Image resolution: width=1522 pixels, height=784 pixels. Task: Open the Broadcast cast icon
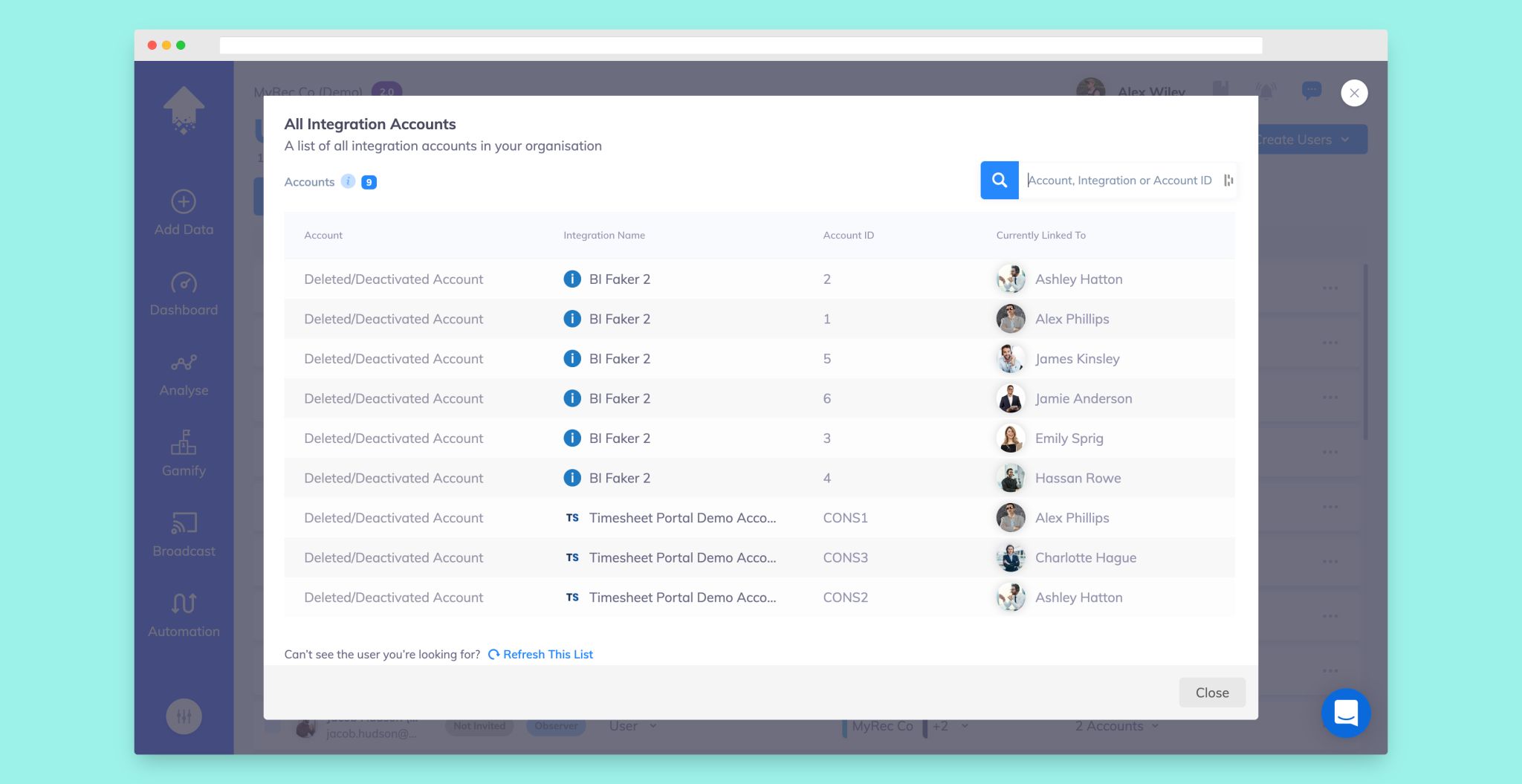point(184,523)
